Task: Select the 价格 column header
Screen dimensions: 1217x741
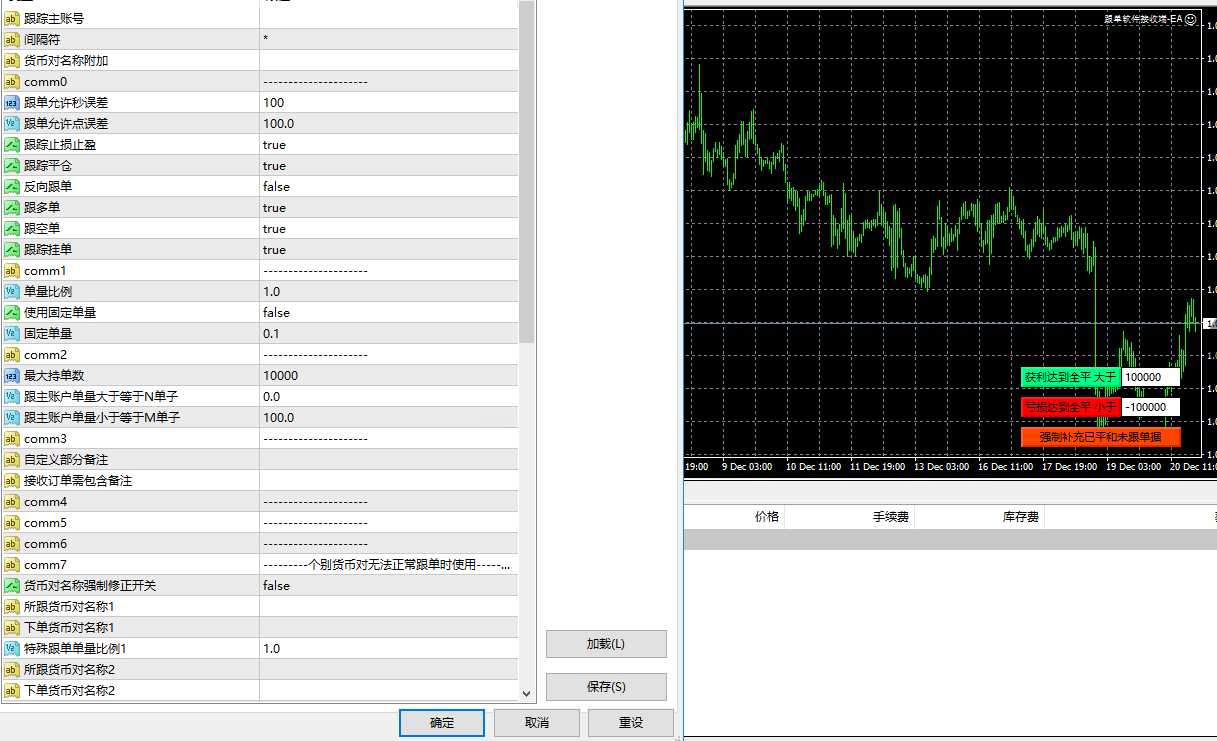Action: coord(766,517)
